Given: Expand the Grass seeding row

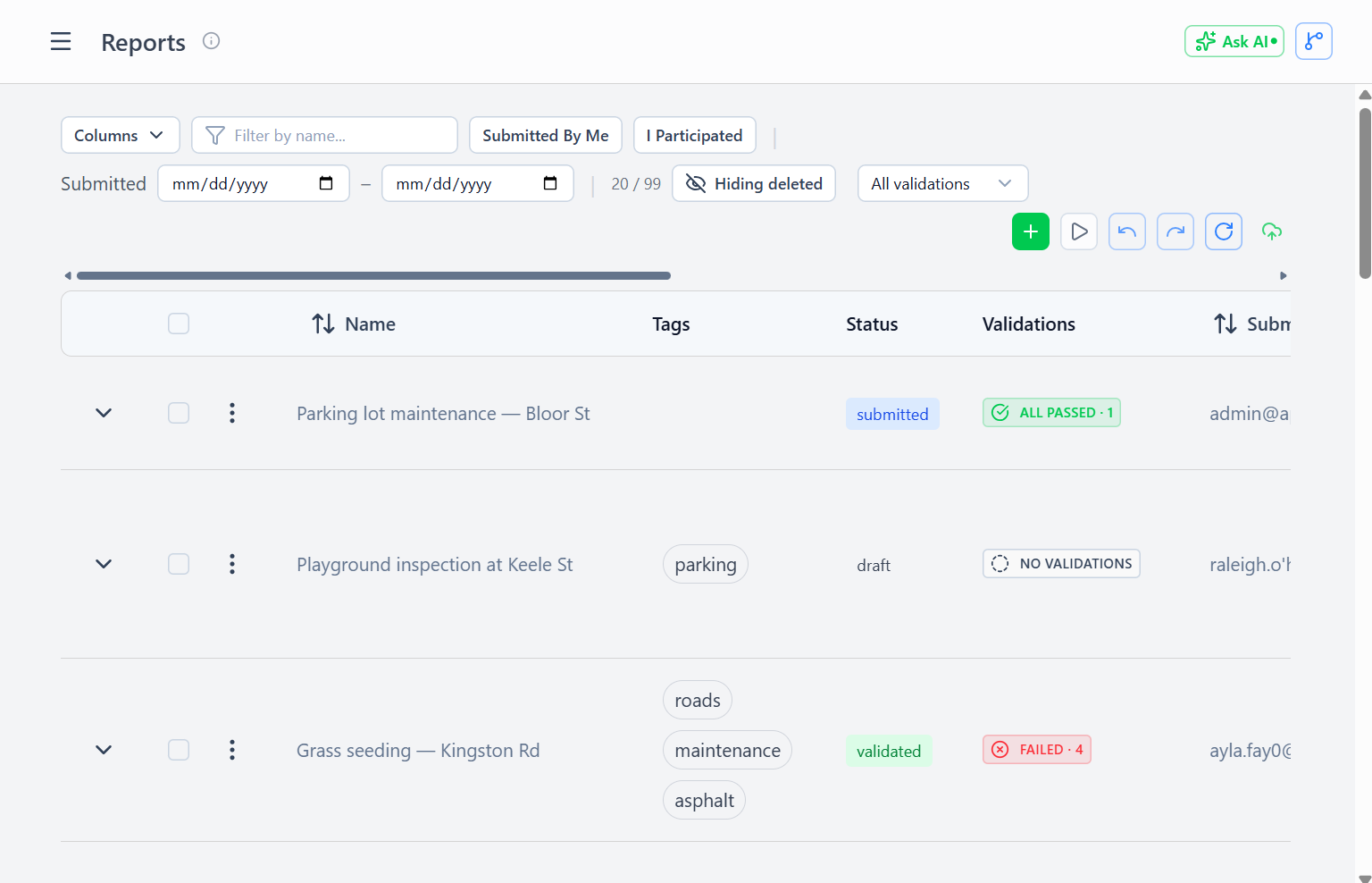Looking at the screenshot, I should [104, 750].
